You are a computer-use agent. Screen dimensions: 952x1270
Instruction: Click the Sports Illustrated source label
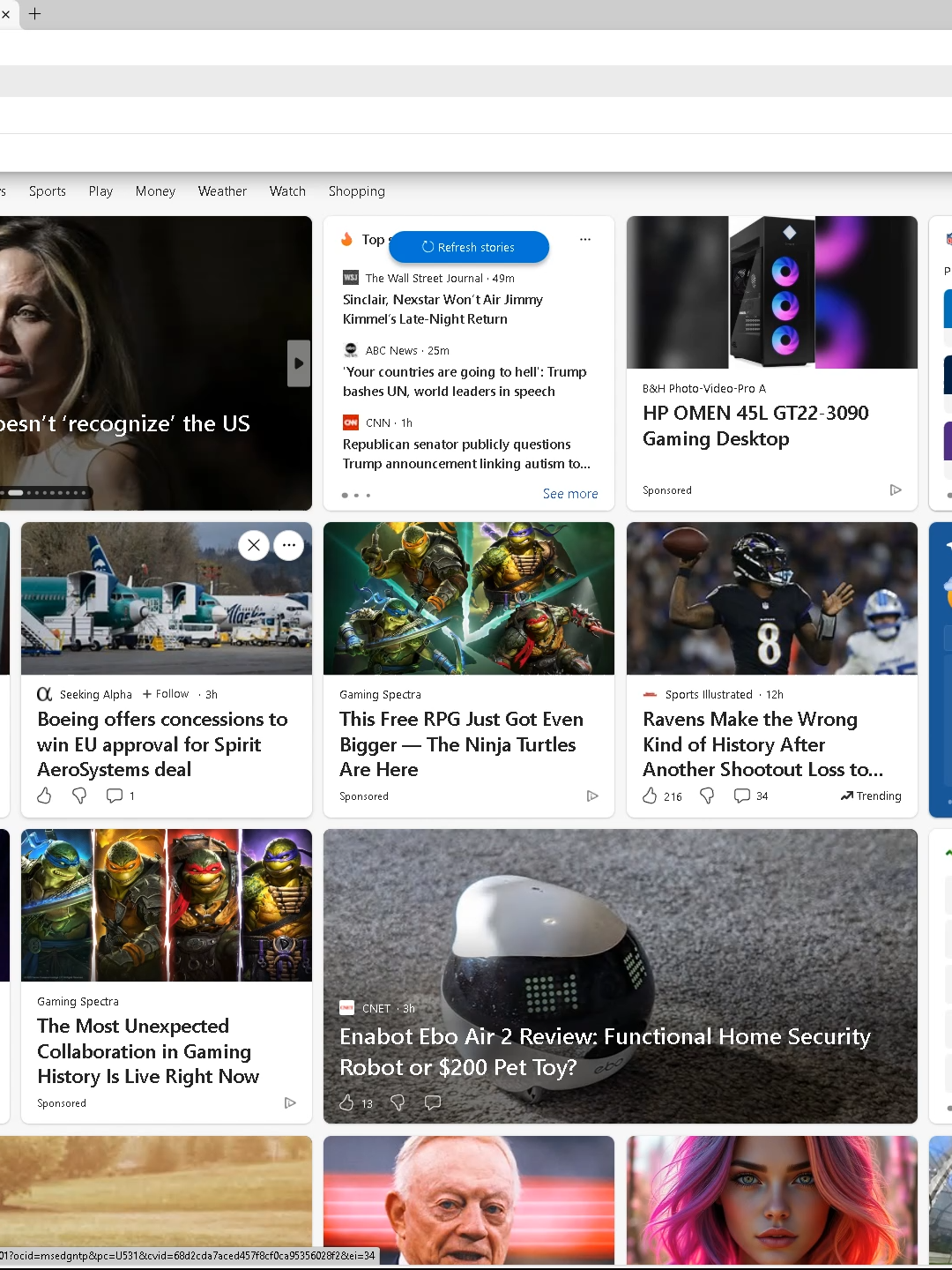point(709,694)
